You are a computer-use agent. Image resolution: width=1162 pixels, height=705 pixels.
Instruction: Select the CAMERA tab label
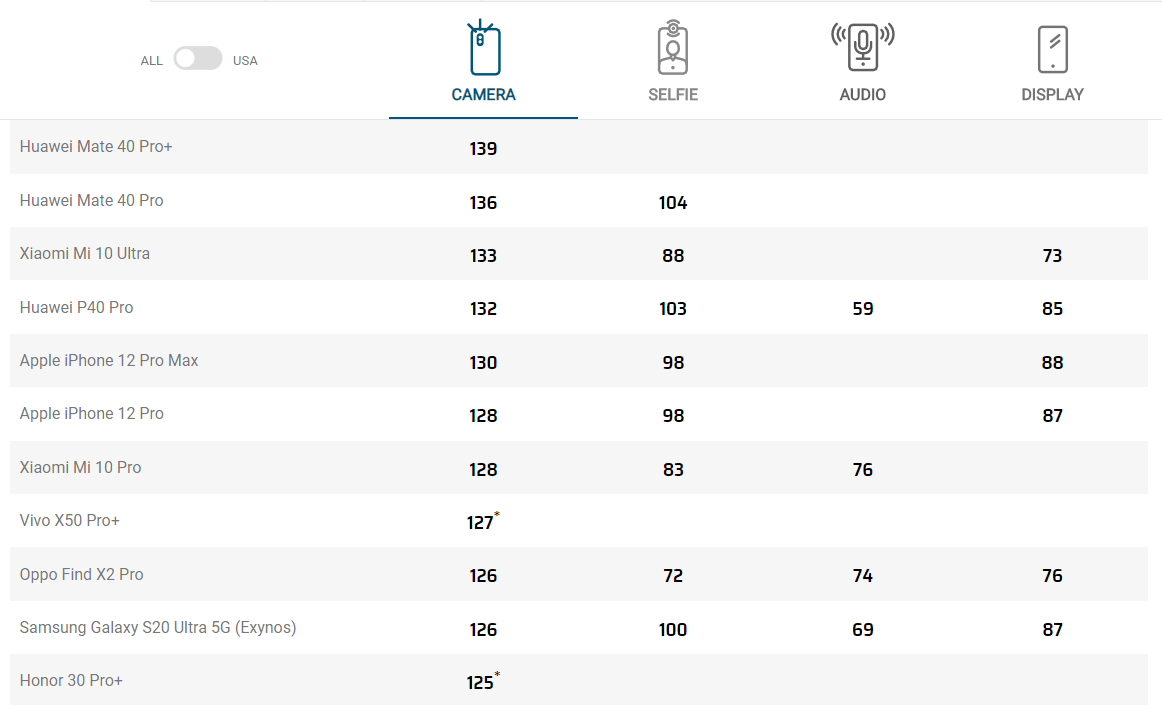coord(483,95)
